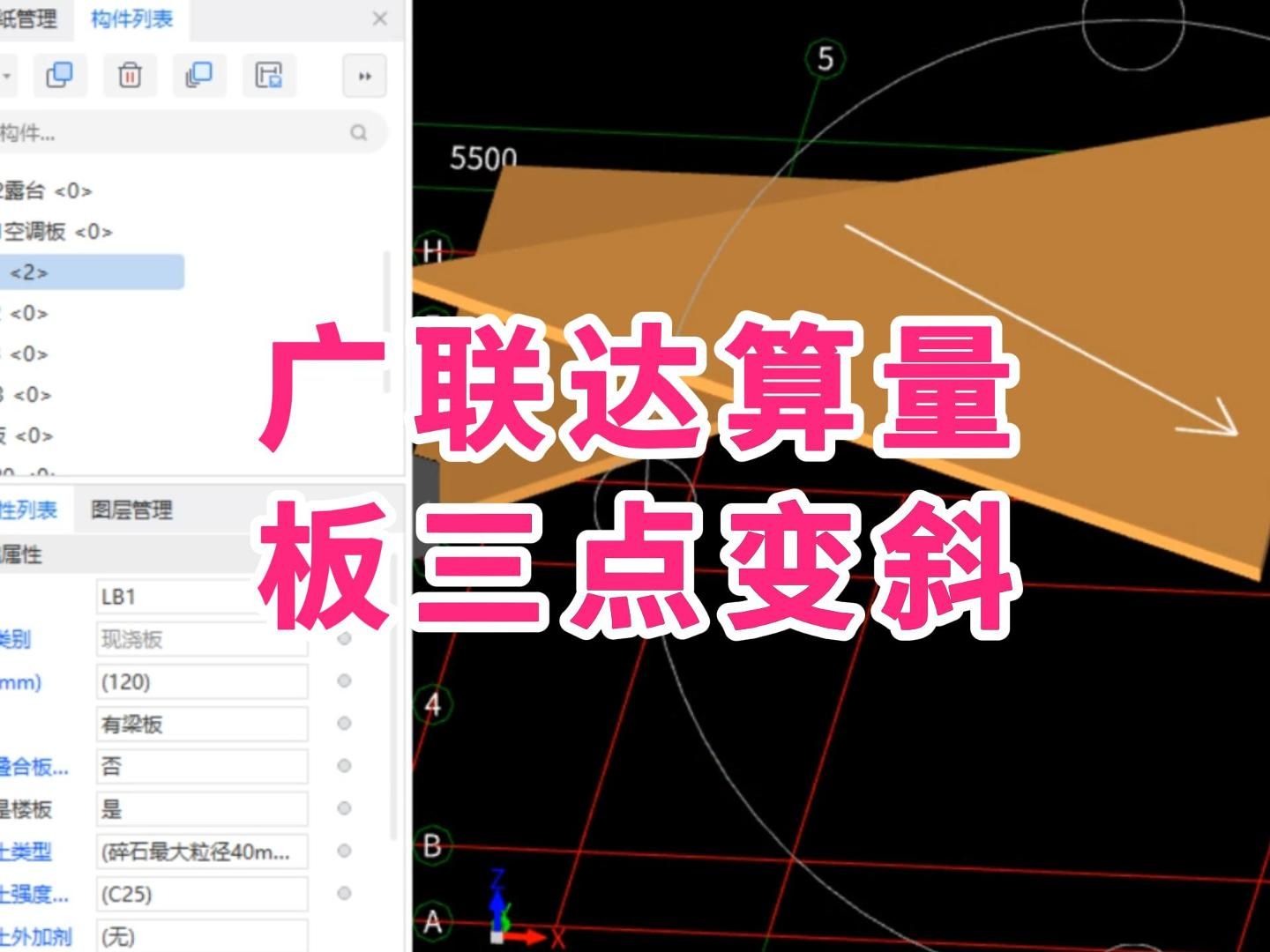Click the delete trash icon
Viewport: 1270px width, 952px height.
click(x=130, y=76)
